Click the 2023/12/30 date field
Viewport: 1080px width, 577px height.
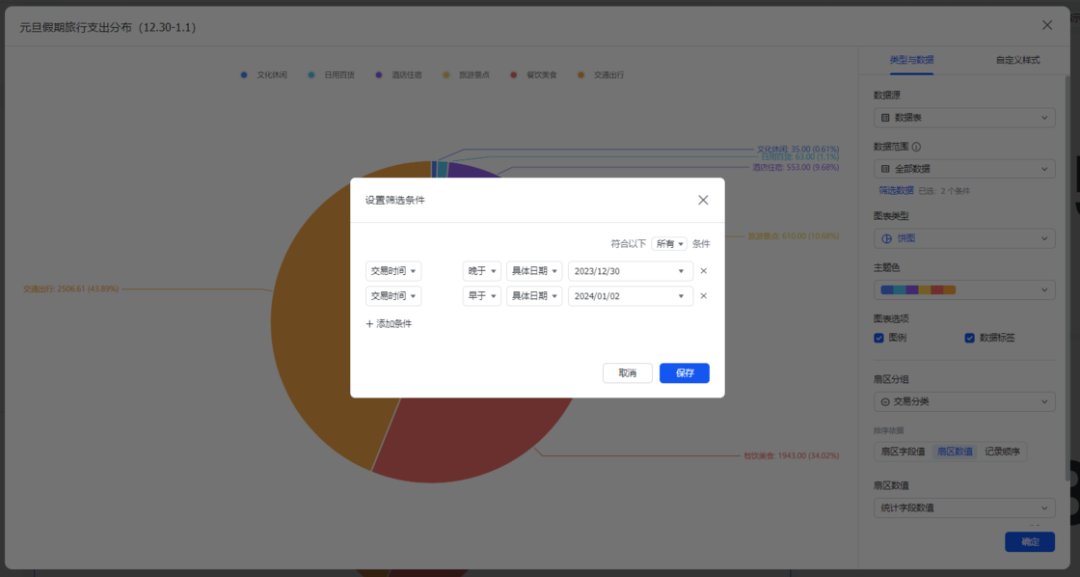point(630,271)
